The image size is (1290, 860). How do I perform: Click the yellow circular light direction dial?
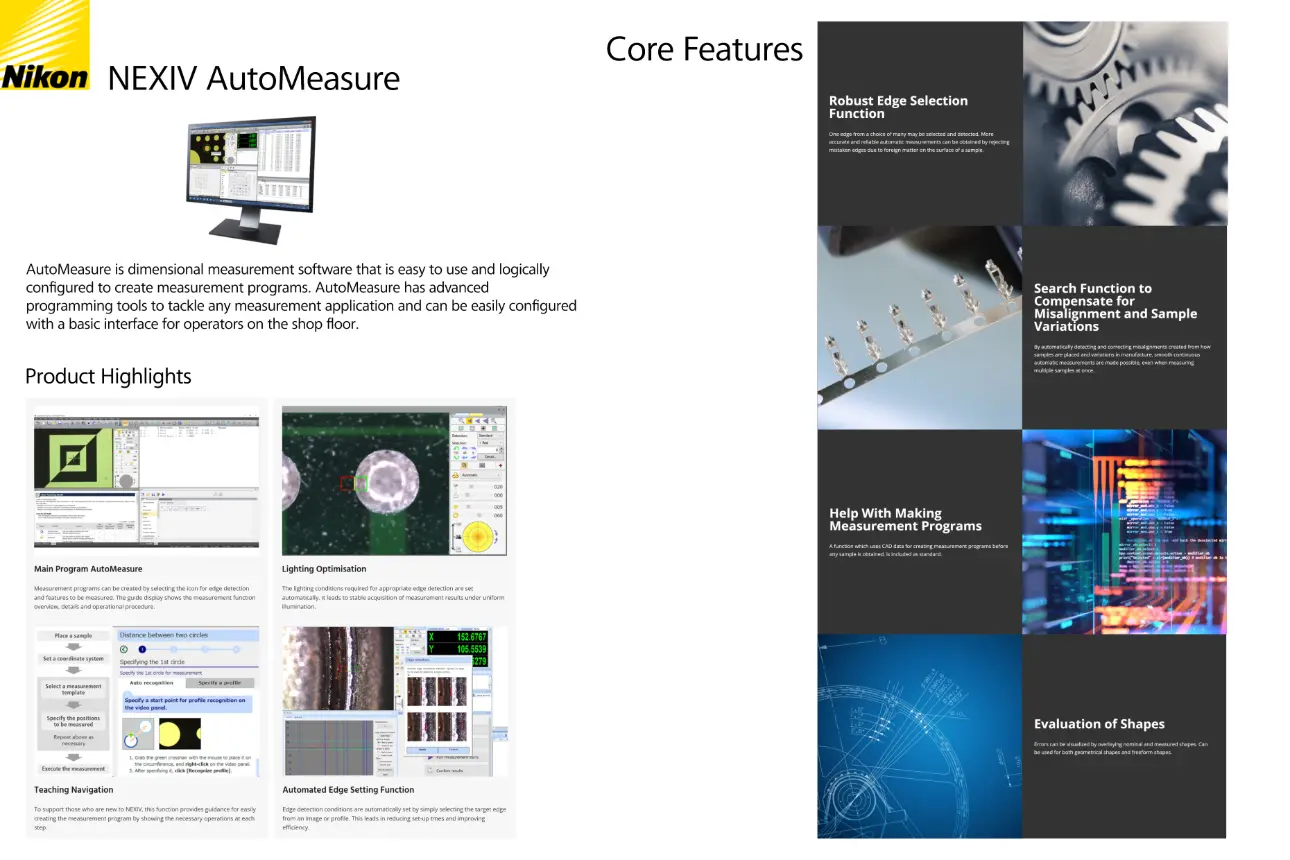tap(478, 536)
